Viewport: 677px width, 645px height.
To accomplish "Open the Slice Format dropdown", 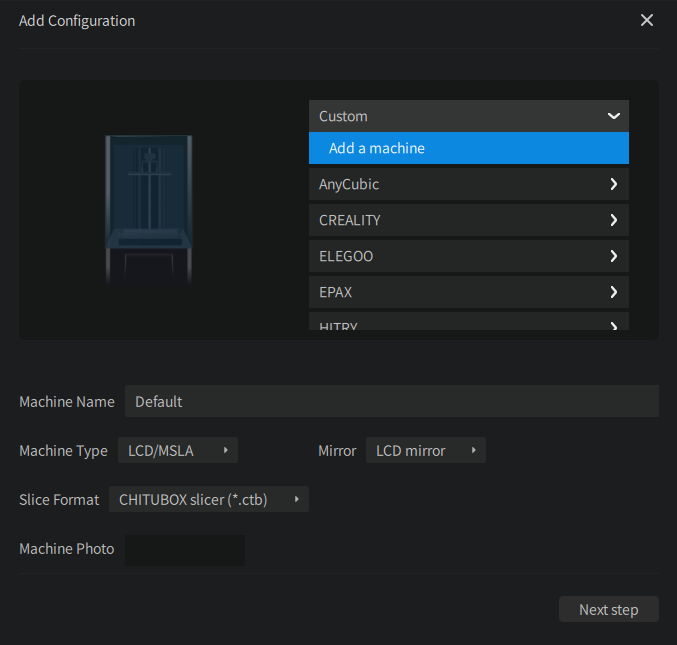I will pos(208,499).
